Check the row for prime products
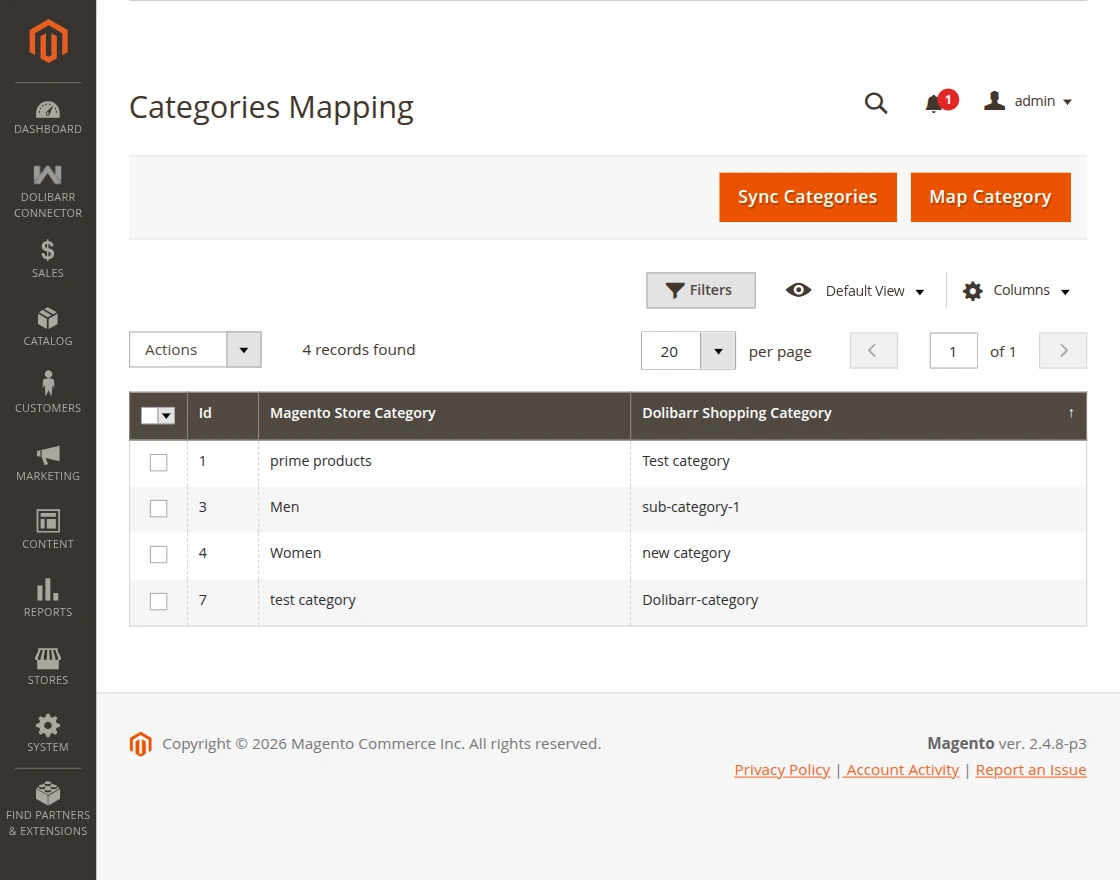 (158, 462)
